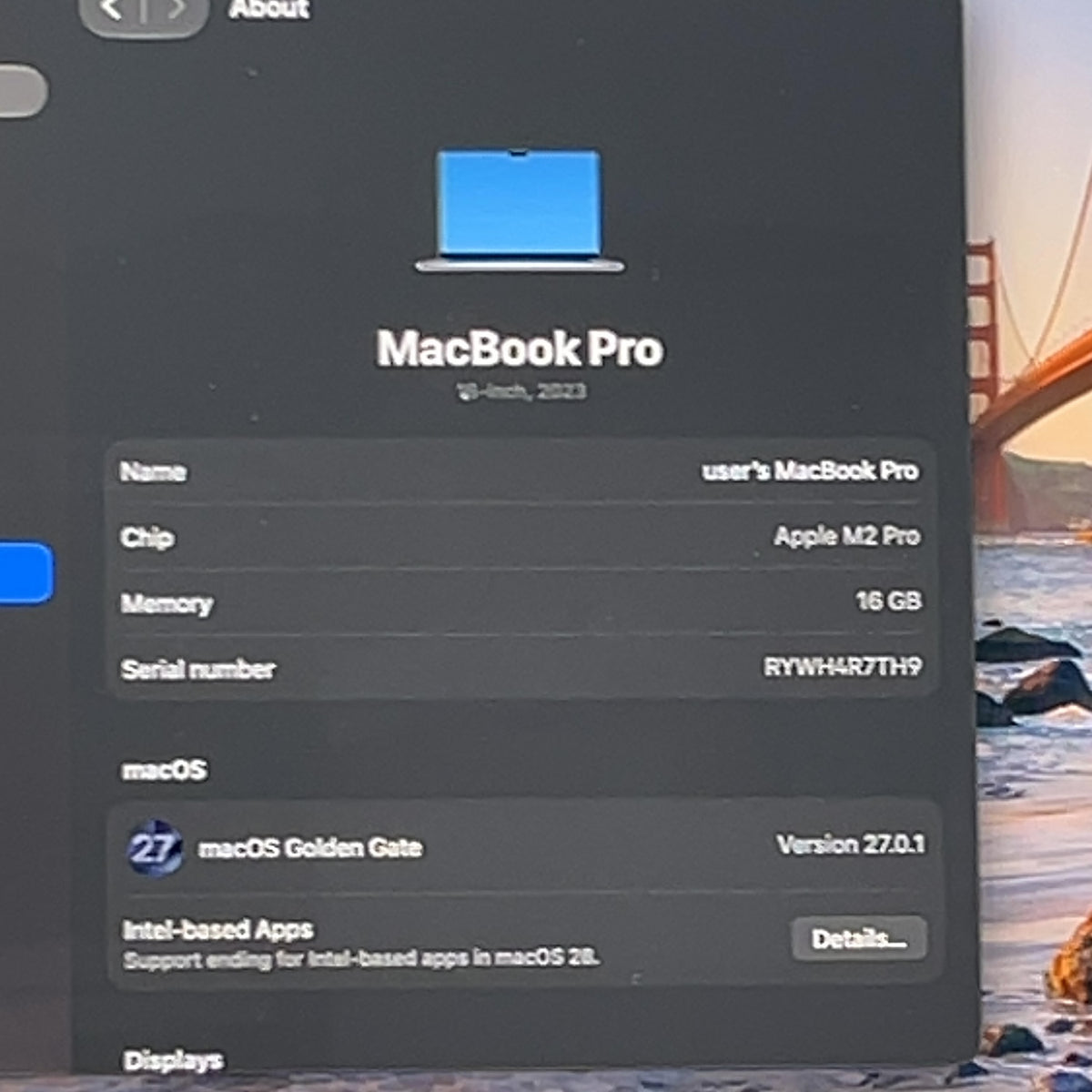Click the Chip row label

(x=147, y=538)
